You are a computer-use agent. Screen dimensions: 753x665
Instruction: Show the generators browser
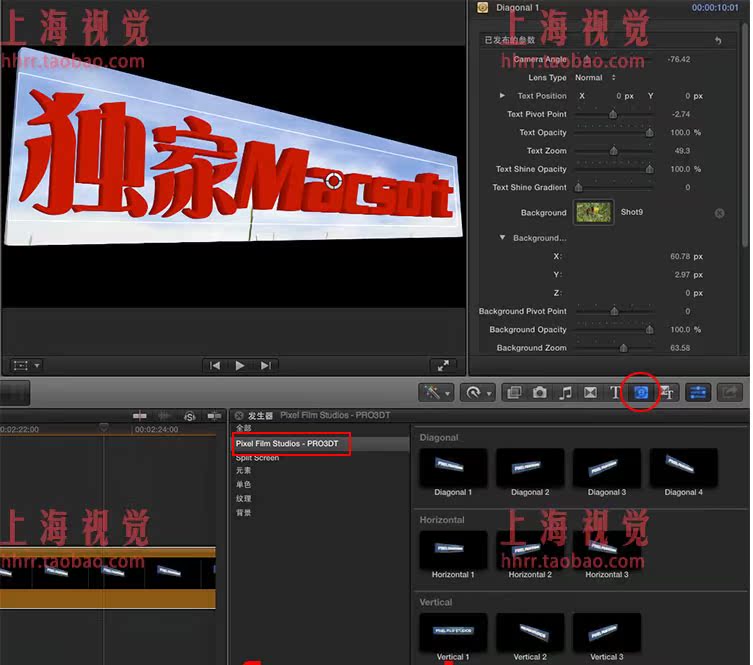pyautogui.click(x=641, y=393)
